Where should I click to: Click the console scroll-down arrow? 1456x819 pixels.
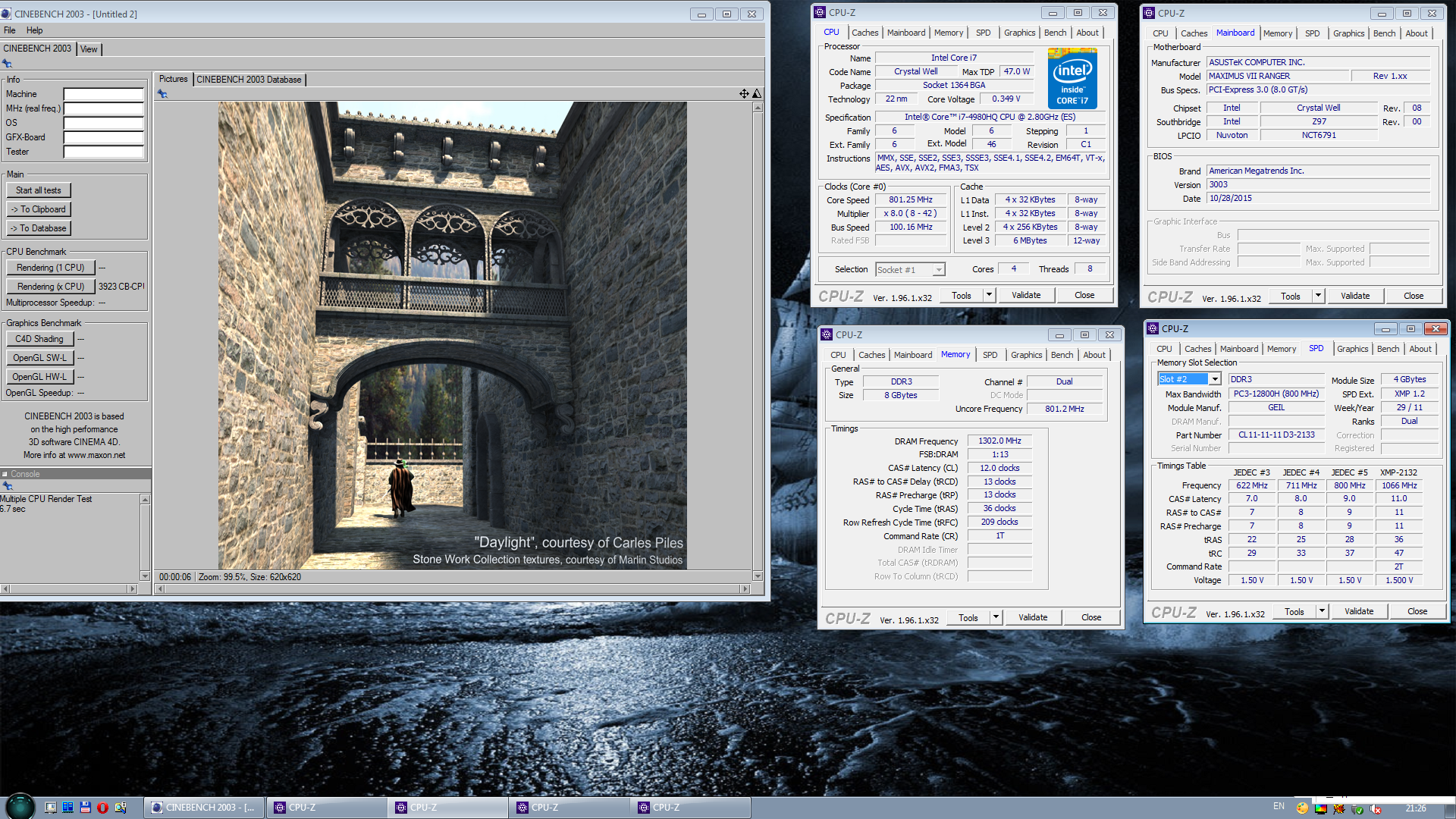[x=145, y=576]
